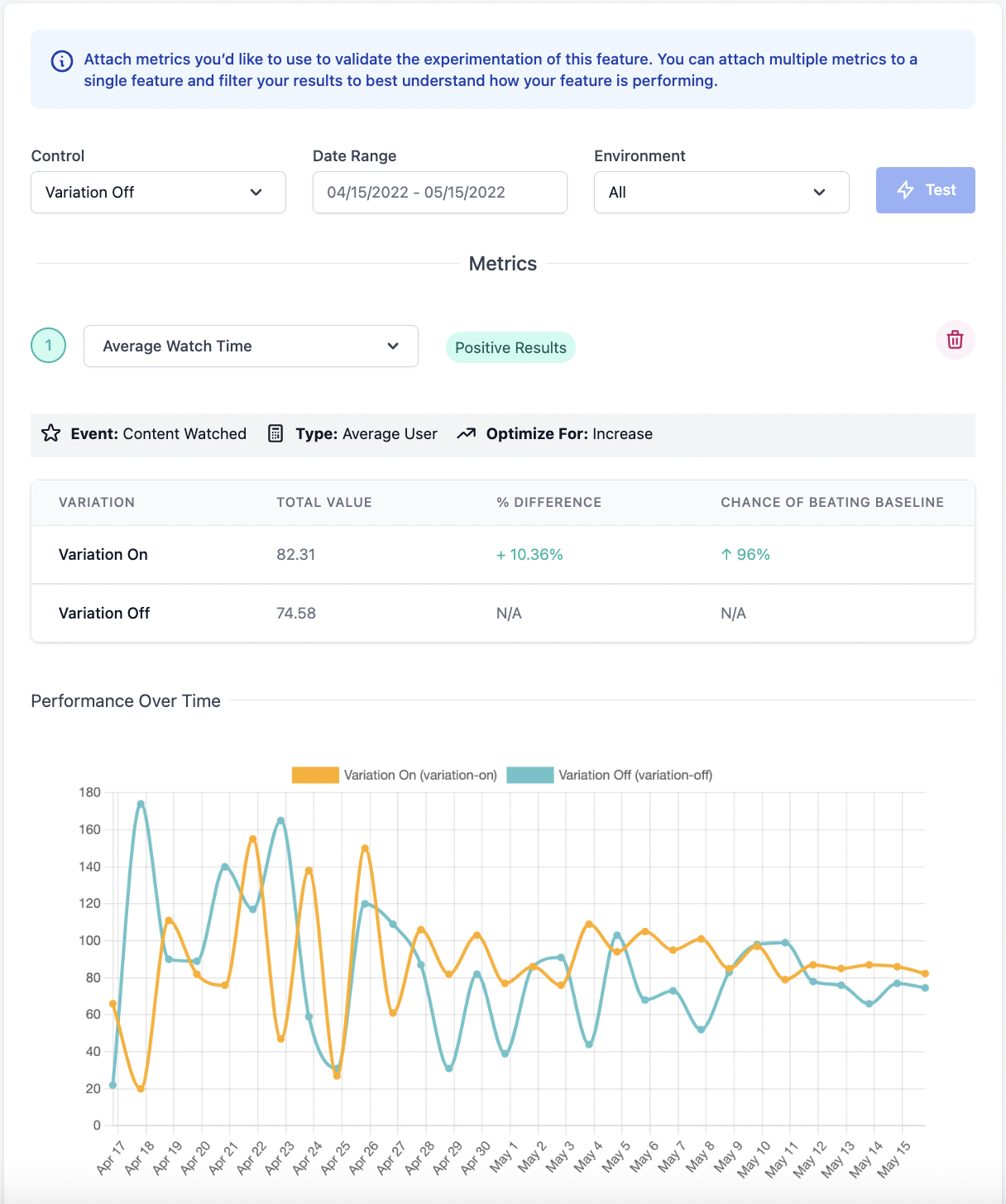Click the up arrow next to 96%
The width and height of the screenshot is (1006, 1204).
(726, 555)
